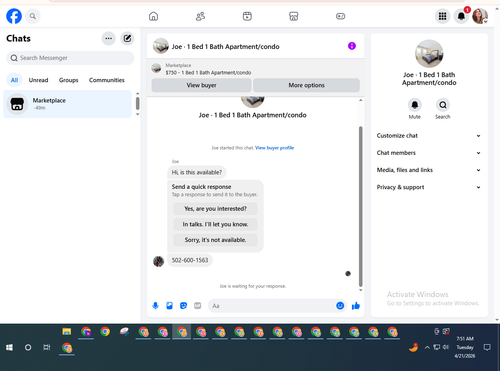
Task: Open Chats options three-dot button
Action: [x=108, y=38]
